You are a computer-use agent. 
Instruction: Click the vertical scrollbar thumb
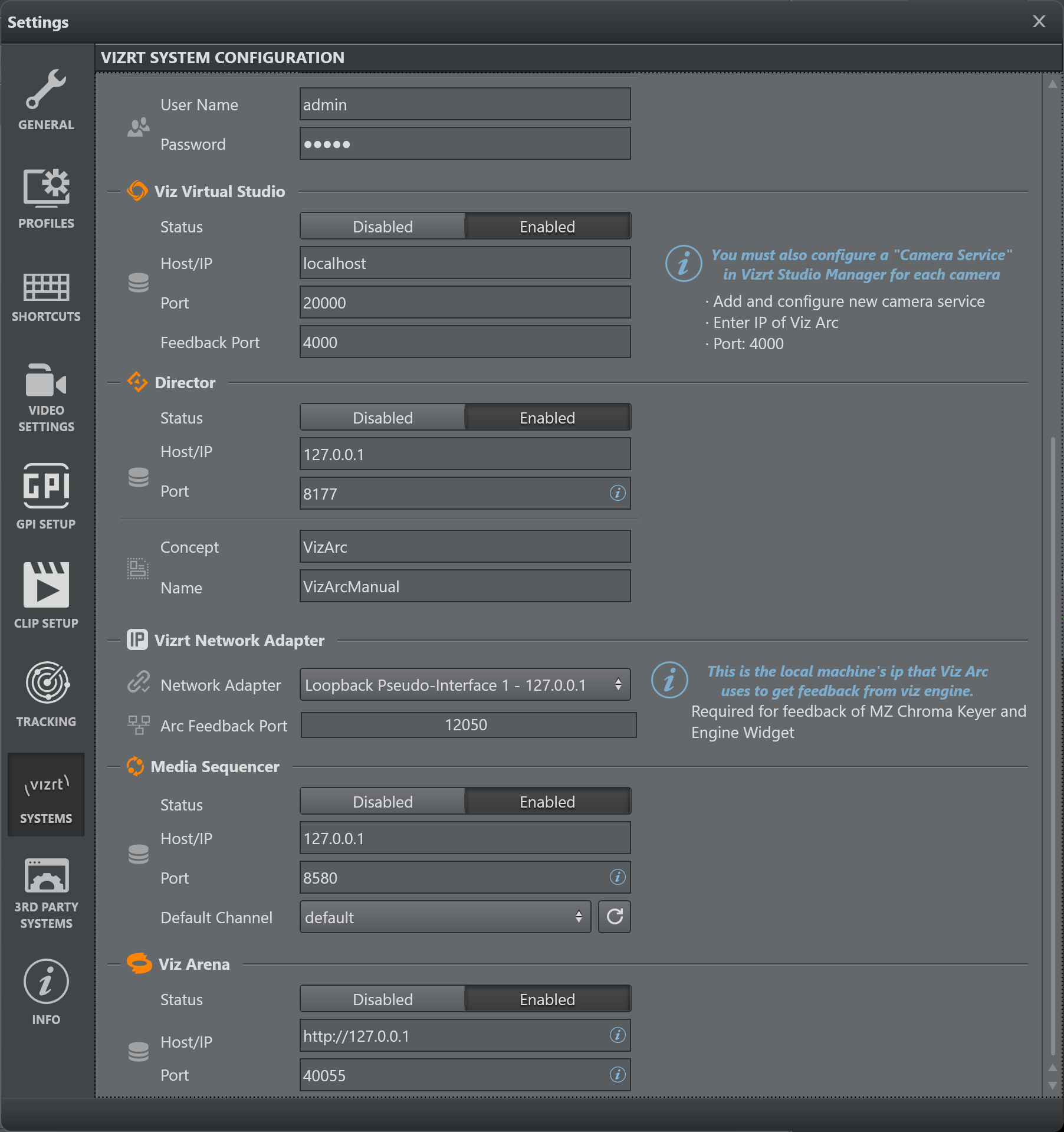tap(1053, 746)
